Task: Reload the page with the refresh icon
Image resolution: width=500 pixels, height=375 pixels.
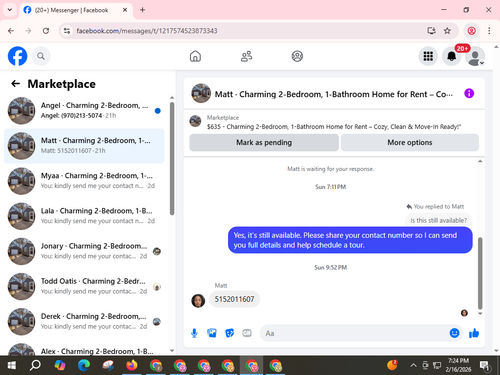Action: click(46, 31)
